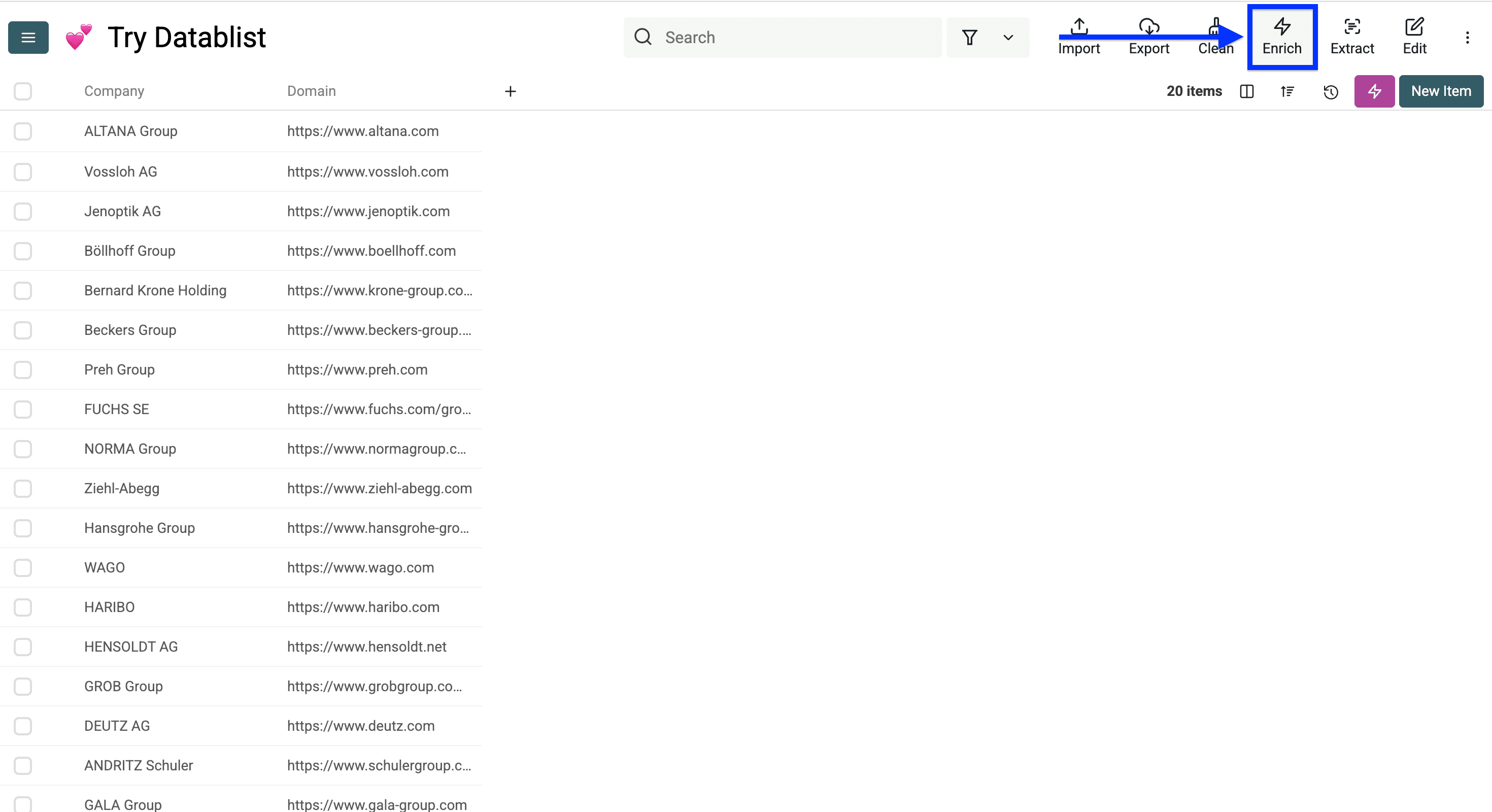Open the Extract tool
The height and width of the screenshot is (812, 1492).
point(1352,37)
